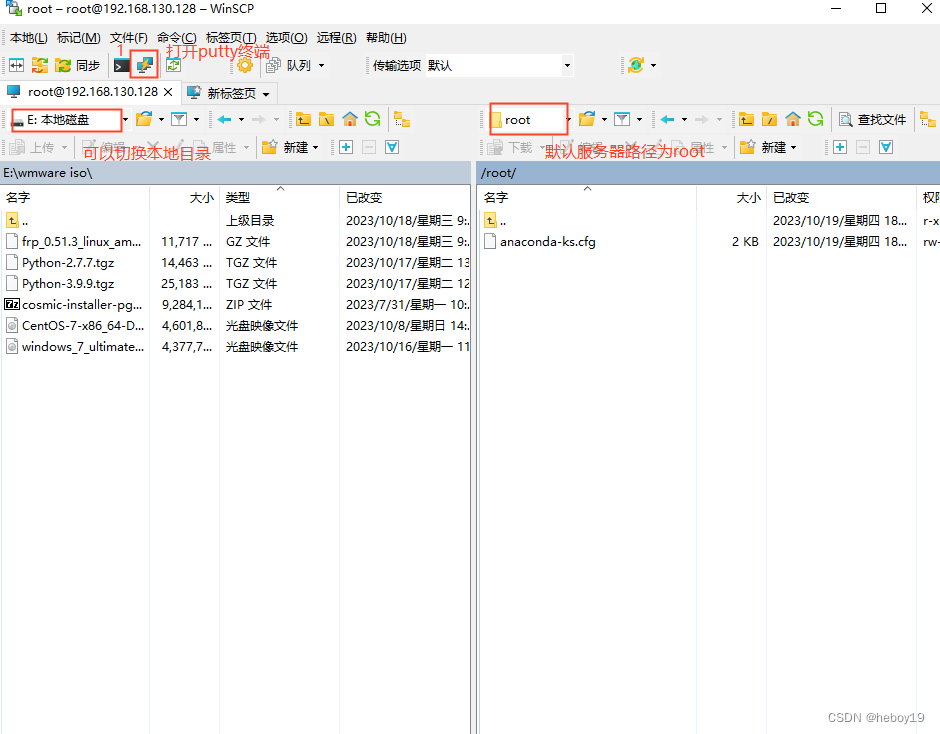Click local panel select files plus icon
Screen dimensions: 940x734
tap(346, 147)
